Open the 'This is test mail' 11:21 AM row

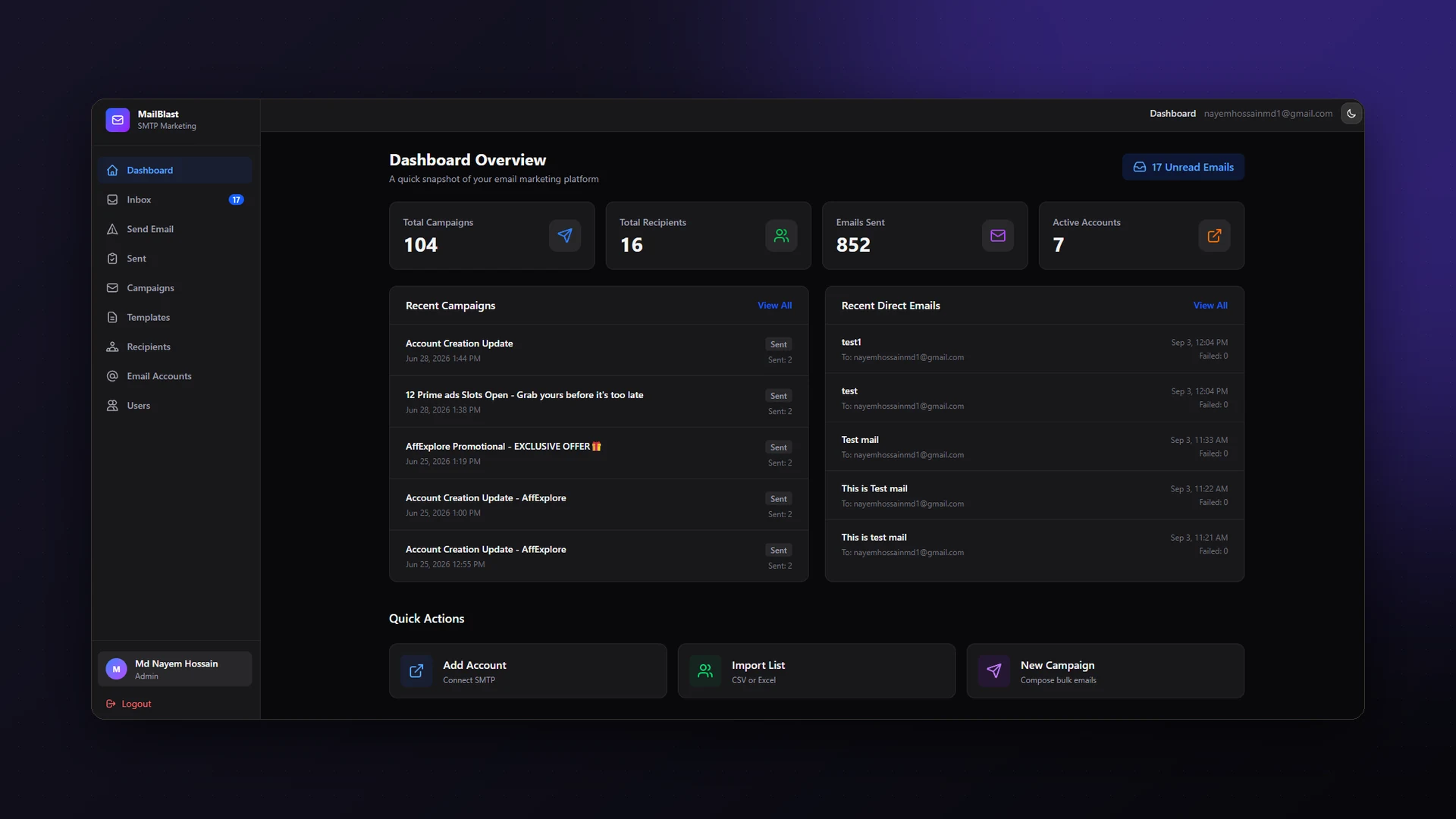[x=1034, y=544]
